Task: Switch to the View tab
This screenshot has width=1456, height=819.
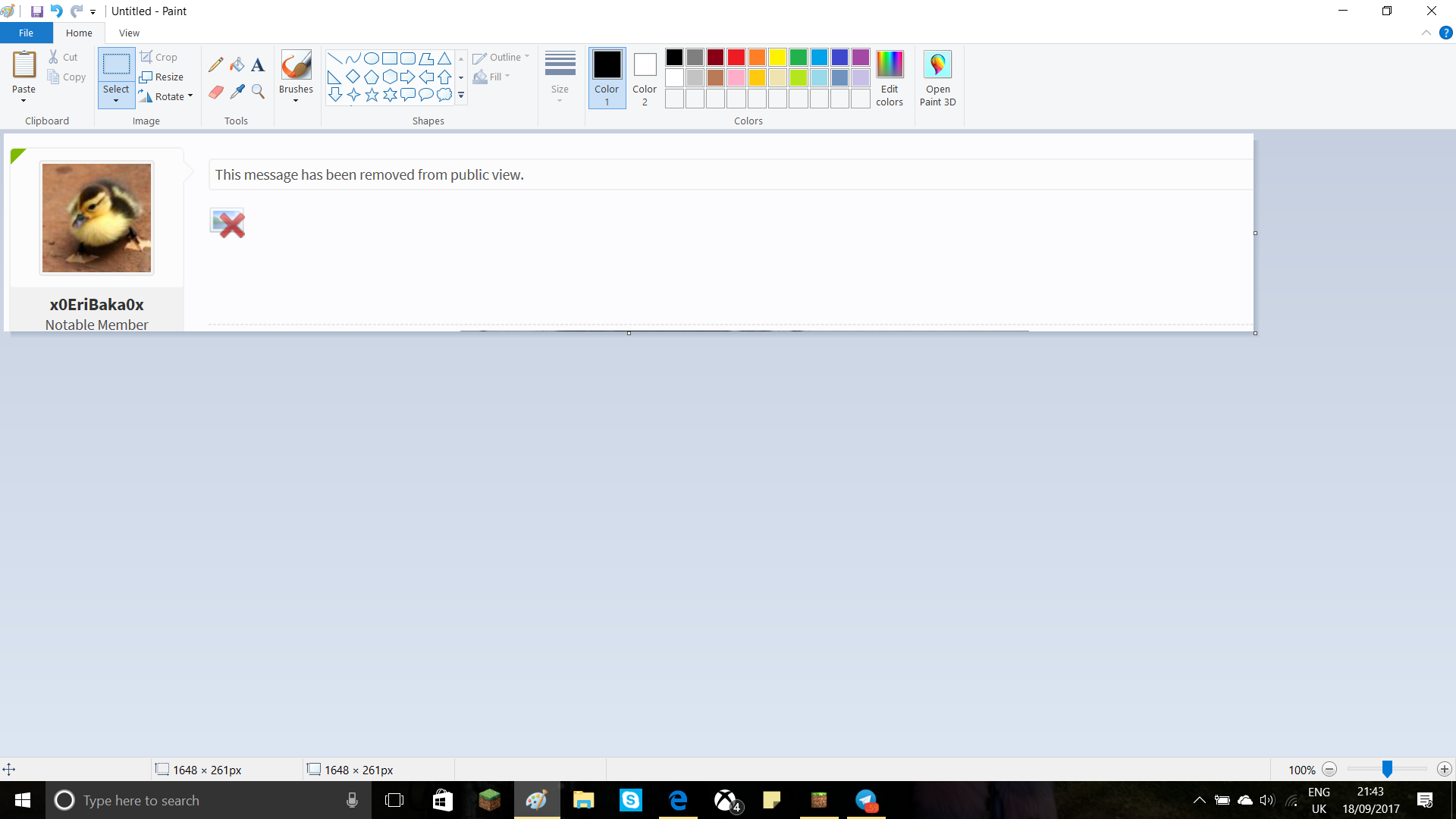Action: [129, 33]
